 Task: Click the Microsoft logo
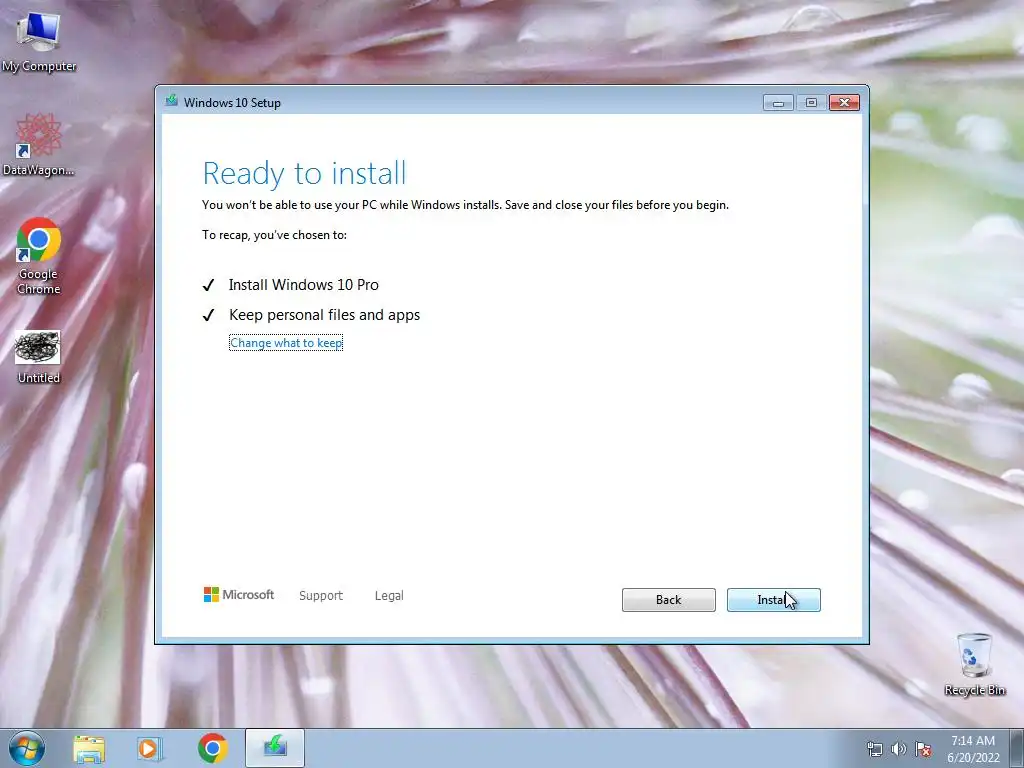coord(239,594)
